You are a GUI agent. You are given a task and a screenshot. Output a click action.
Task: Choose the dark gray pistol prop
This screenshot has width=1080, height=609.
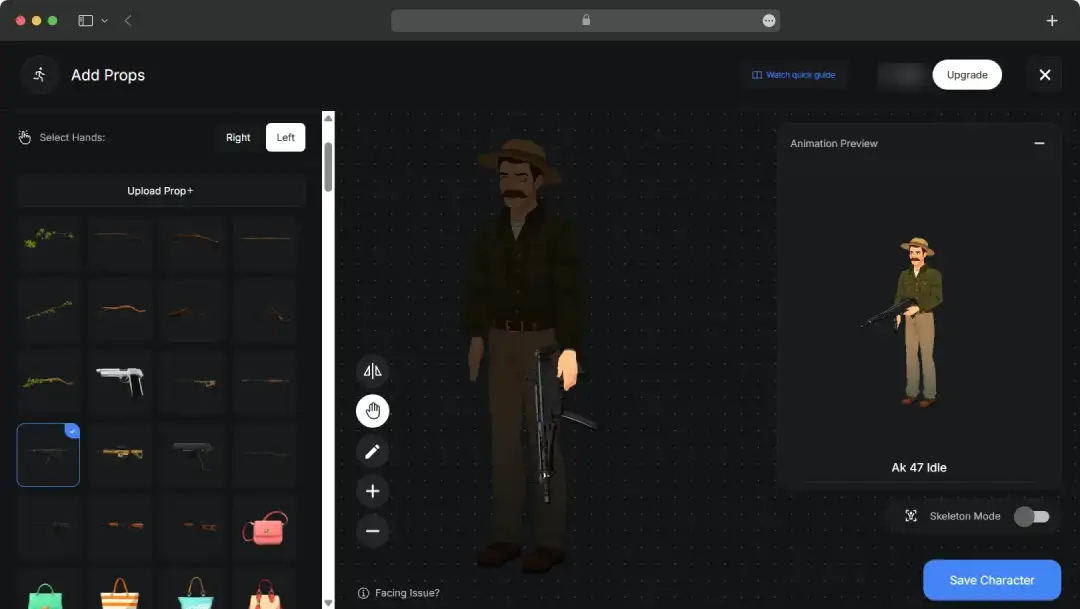coord(194,453)
